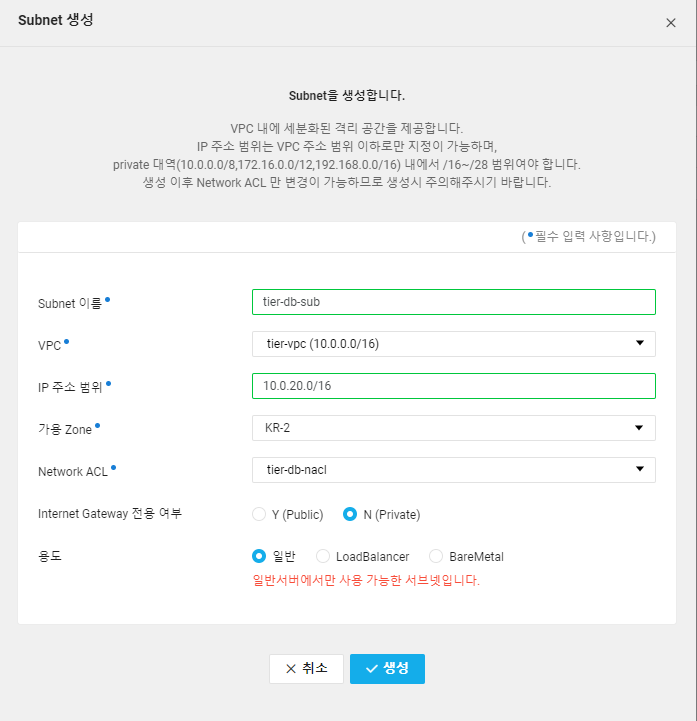Open the 가용 Zone dropdown showing KR-2
Viewport: 697px width, 721px height.
(454, 428)
